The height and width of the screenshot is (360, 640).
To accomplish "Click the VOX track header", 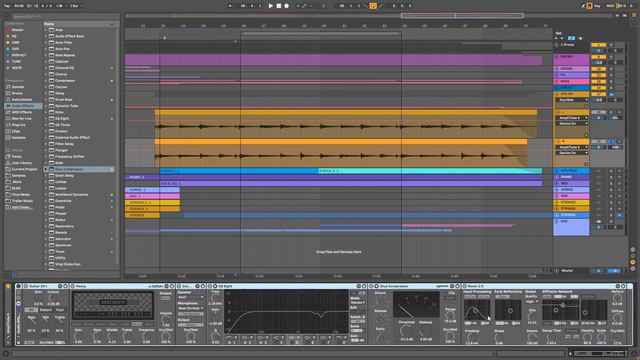I will (571, 227).
